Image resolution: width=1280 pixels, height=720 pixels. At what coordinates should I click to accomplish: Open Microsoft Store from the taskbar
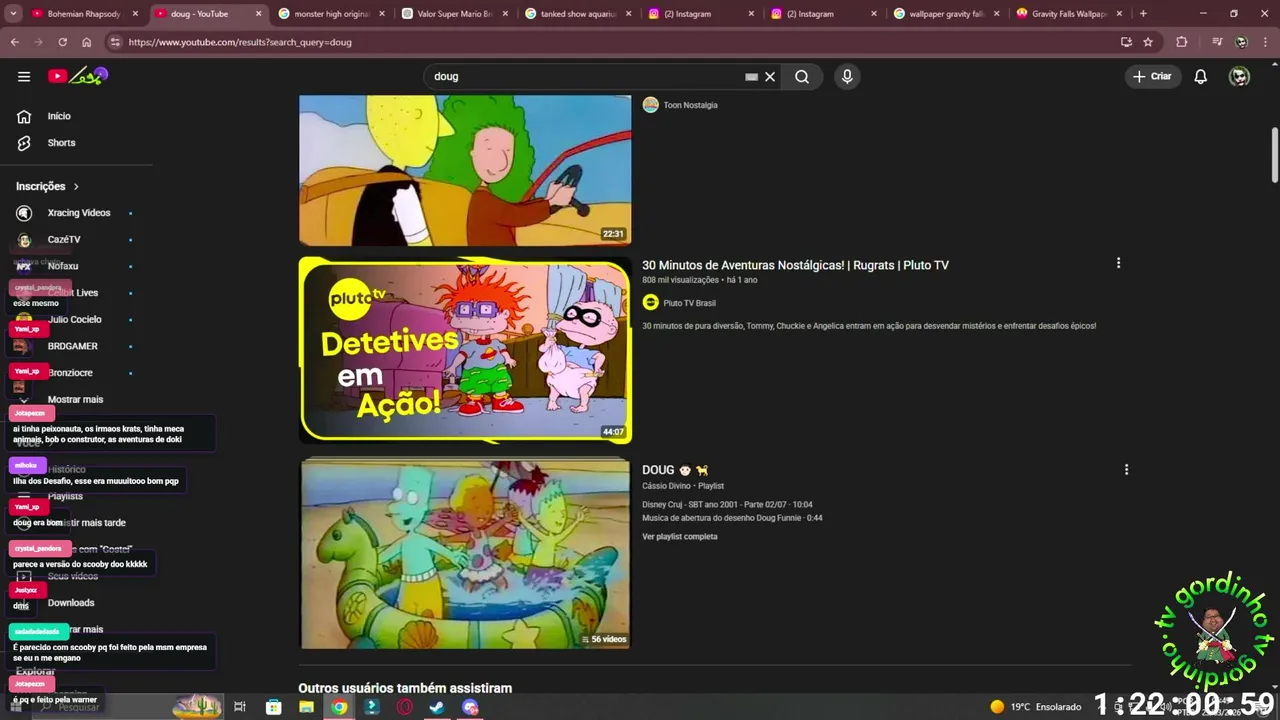point(273,707)
